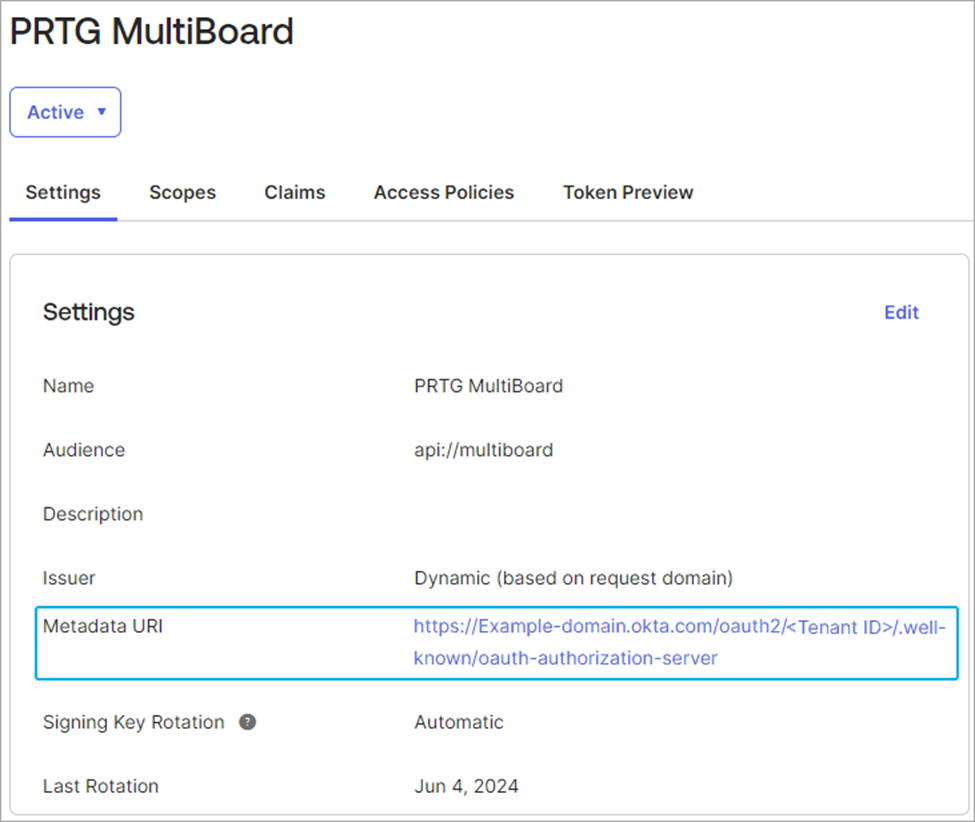Switch to the Scopes tab
Image resolution: width=975 pixels, height=822 pixels.
pyautogui.click(x=182, y=193)
